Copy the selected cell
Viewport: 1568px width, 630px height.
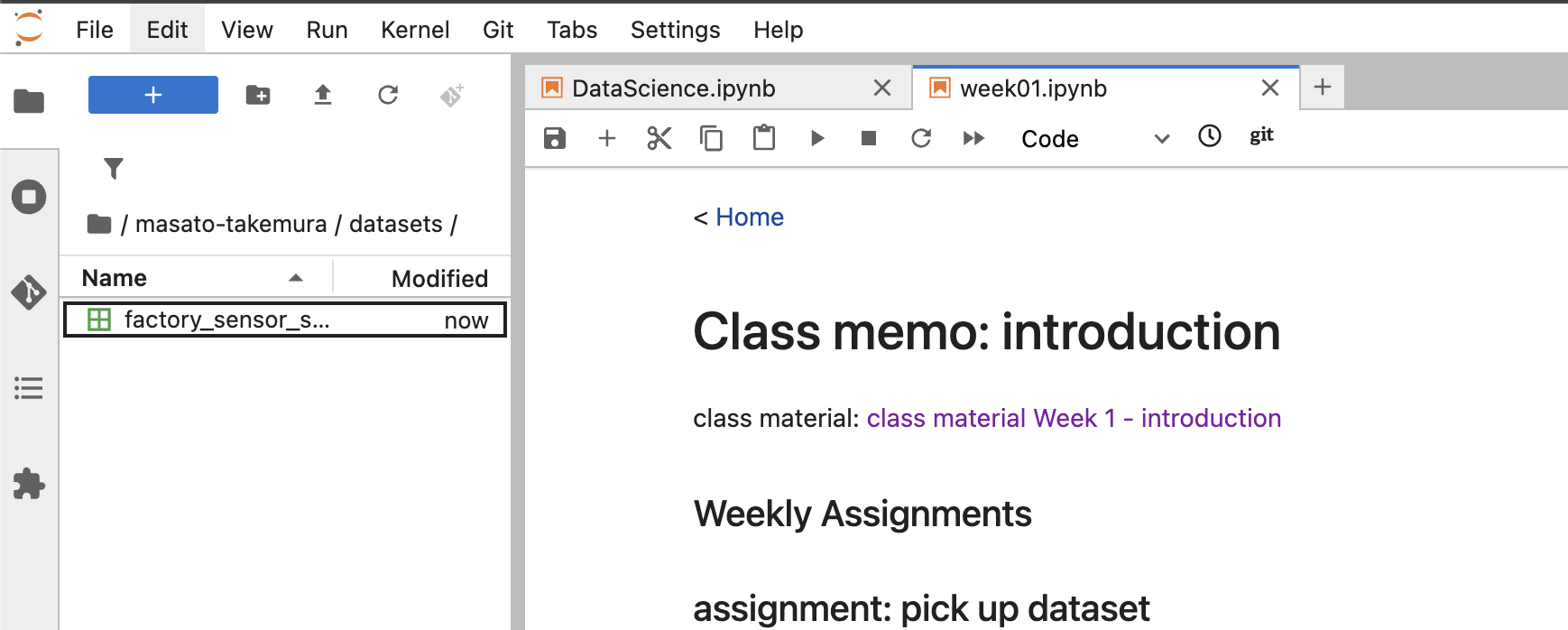[711, 138]
